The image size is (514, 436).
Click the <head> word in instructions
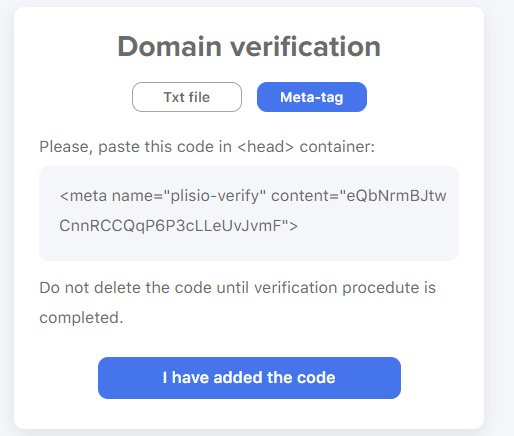click(x=265, y=147)
